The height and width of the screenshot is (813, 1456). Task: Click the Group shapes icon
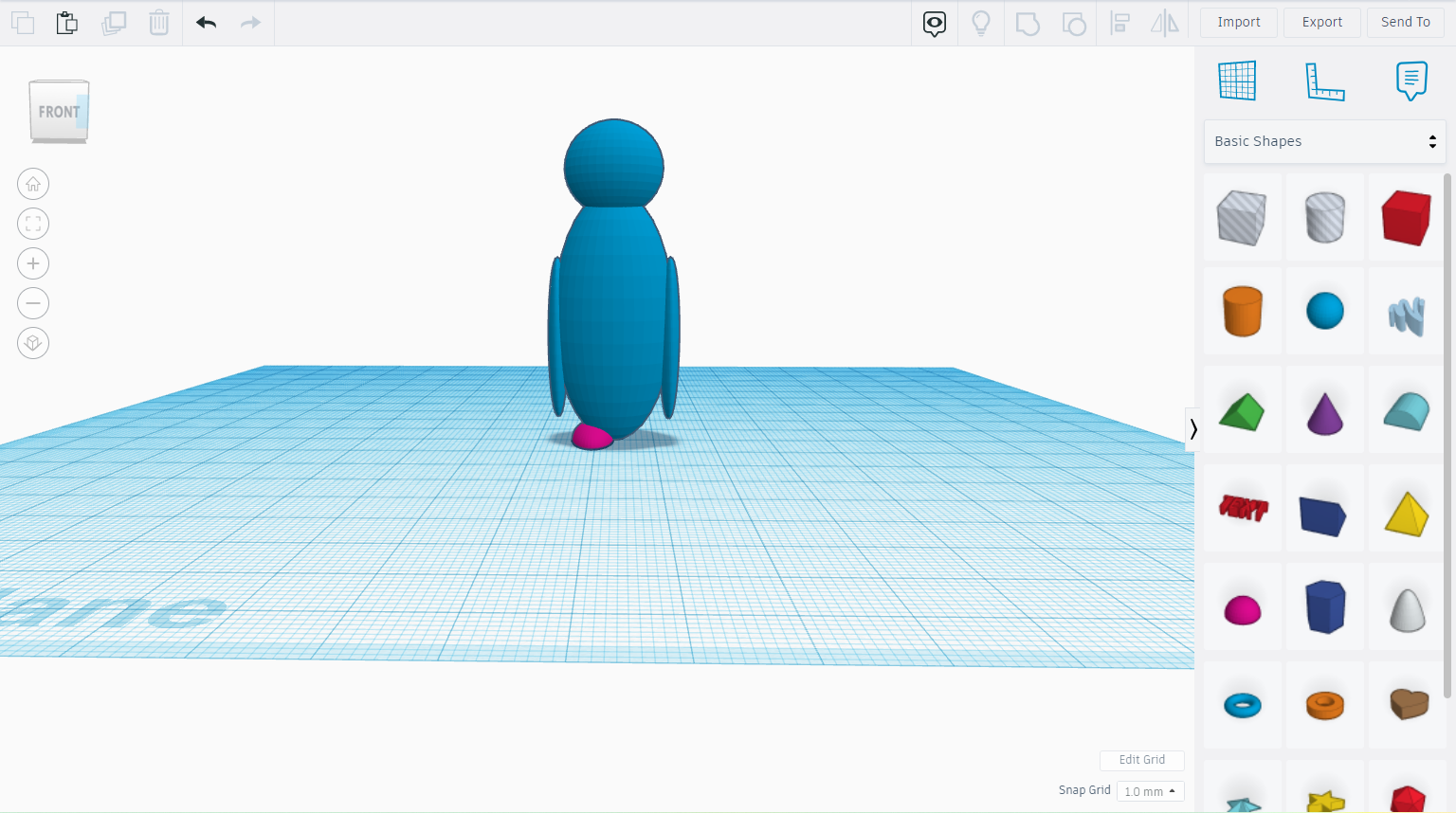tap(1028, 23)
